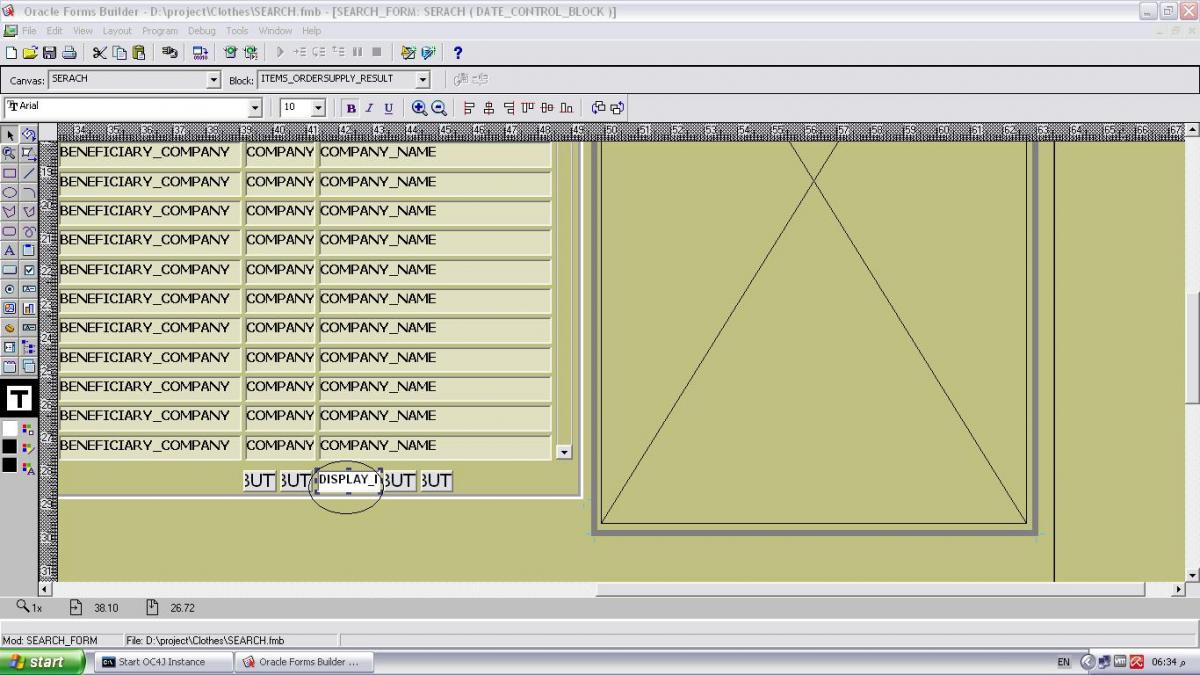The image size is (1200, 675).
Task: Select the Ellipse drawing tool
Action: point(10,193)
